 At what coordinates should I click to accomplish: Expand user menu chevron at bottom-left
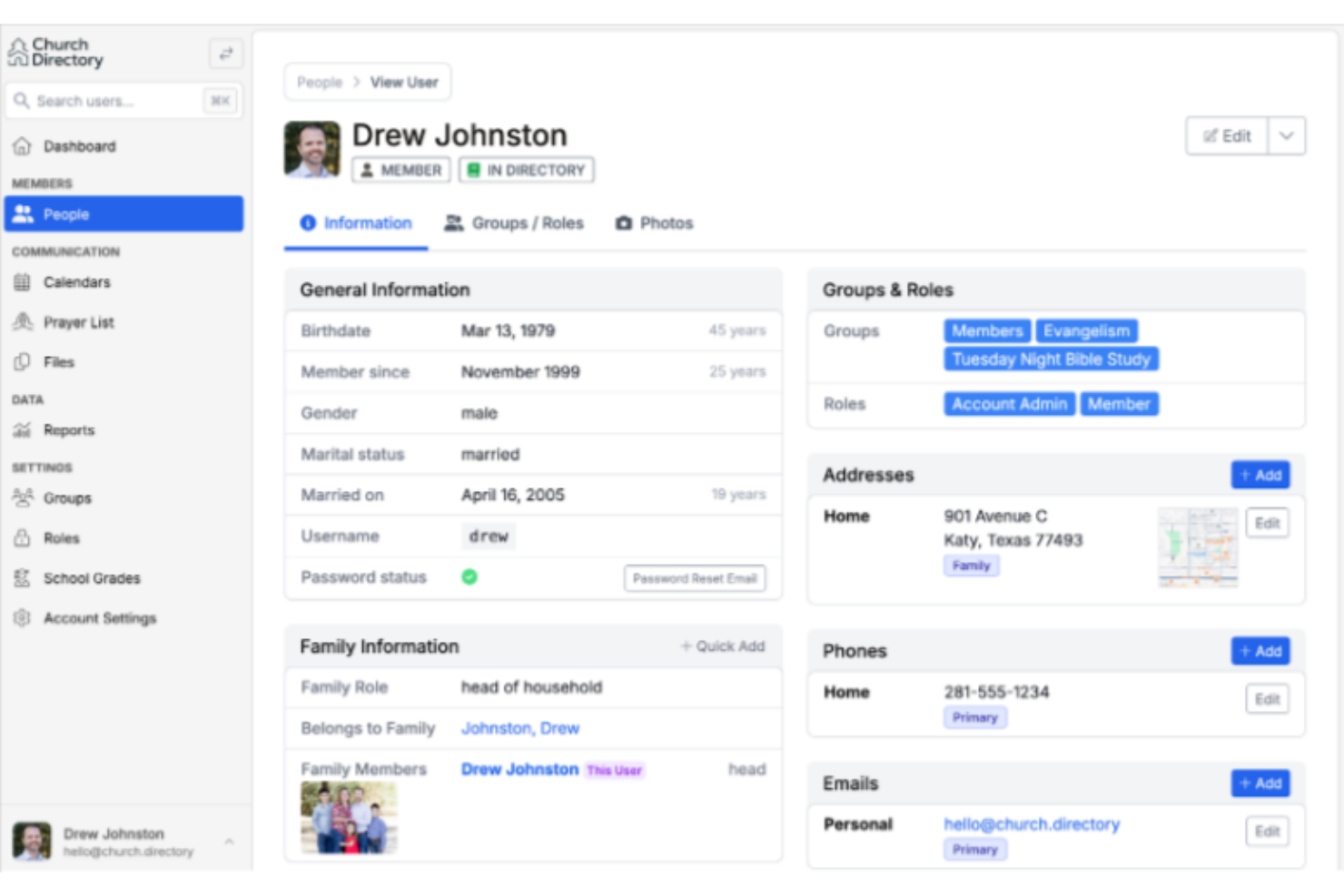[x=229, y=842]
